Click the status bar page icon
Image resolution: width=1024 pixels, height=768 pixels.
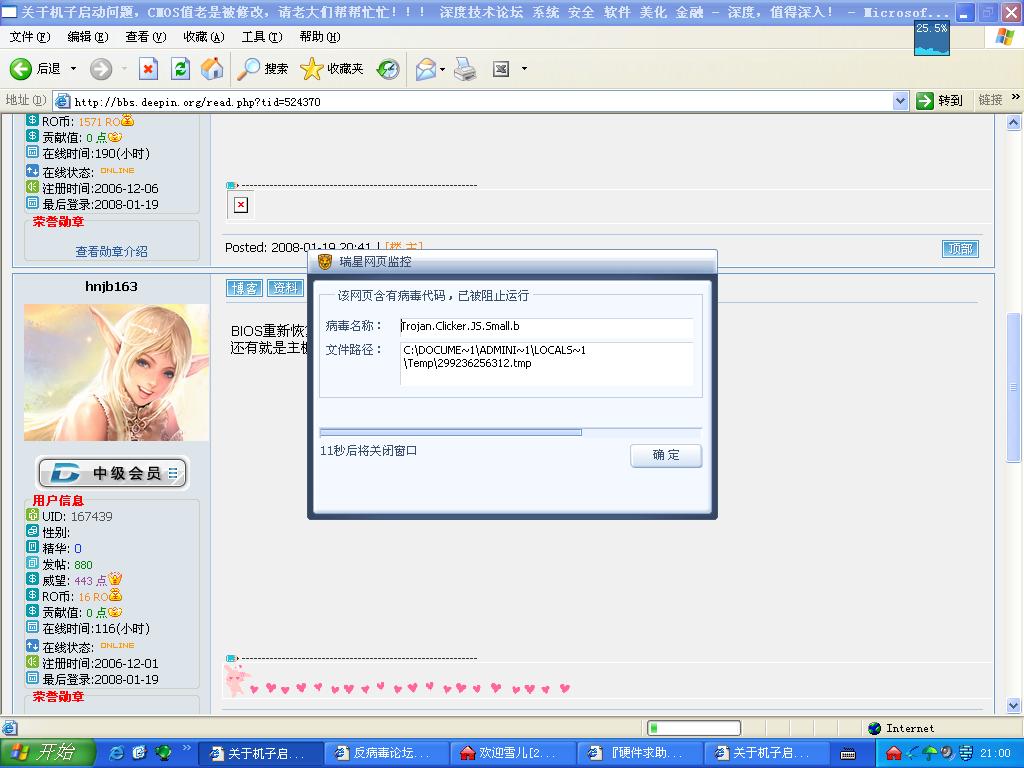click(10, 728)
